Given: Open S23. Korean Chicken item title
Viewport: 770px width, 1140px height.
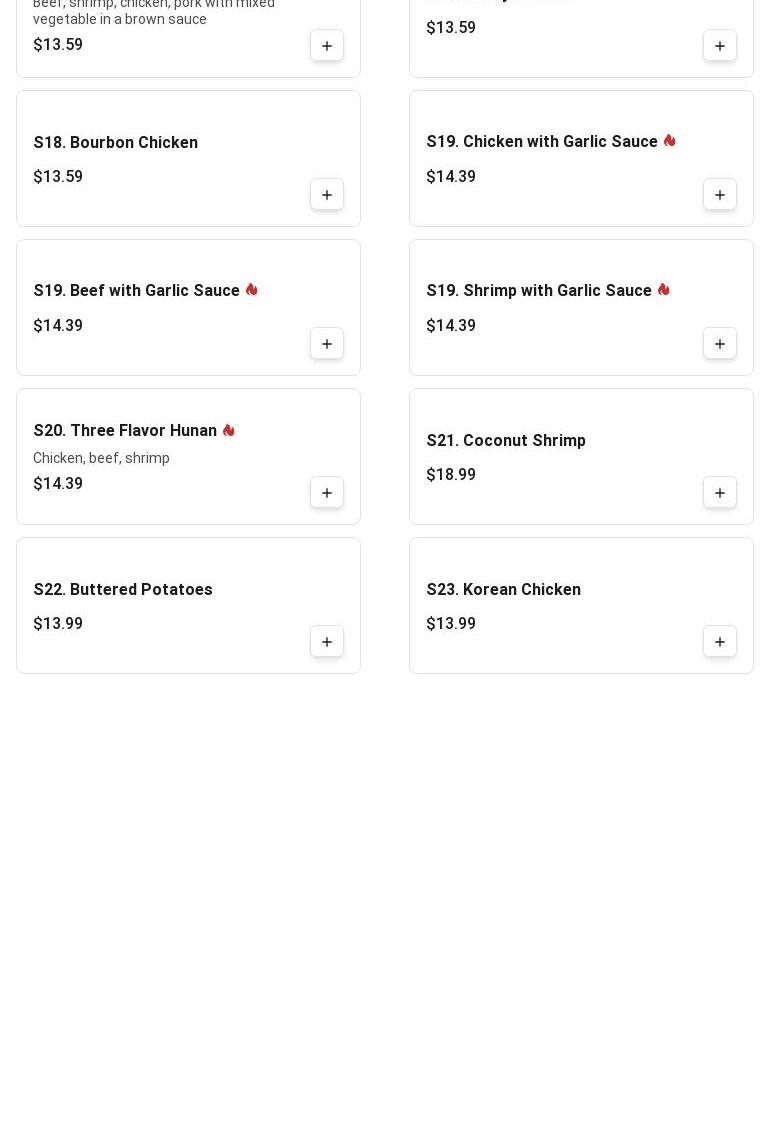Looking at the screenshot, I should (504, 590).
